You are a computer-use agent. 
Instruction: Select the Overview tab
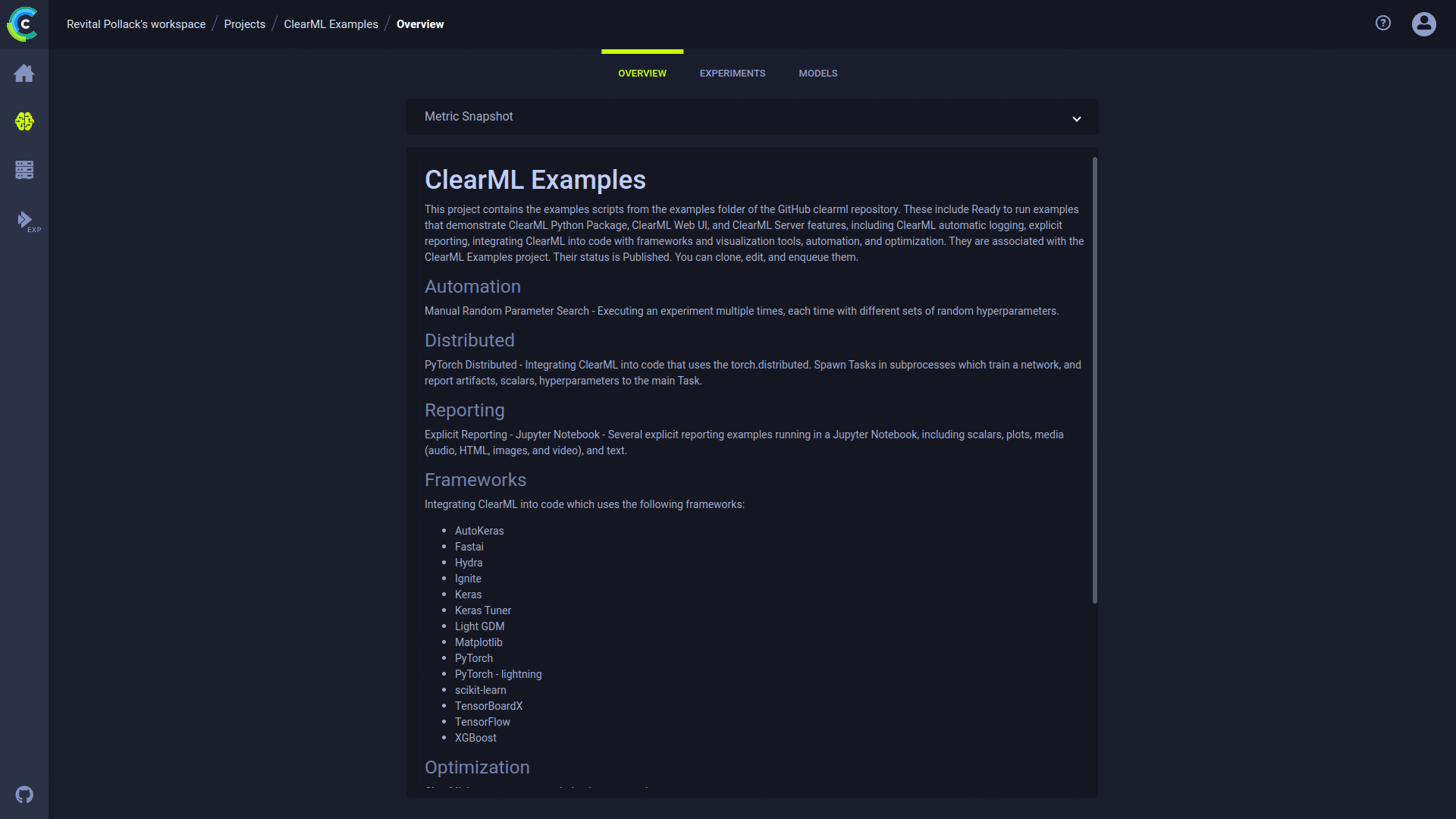click(642, 74)
